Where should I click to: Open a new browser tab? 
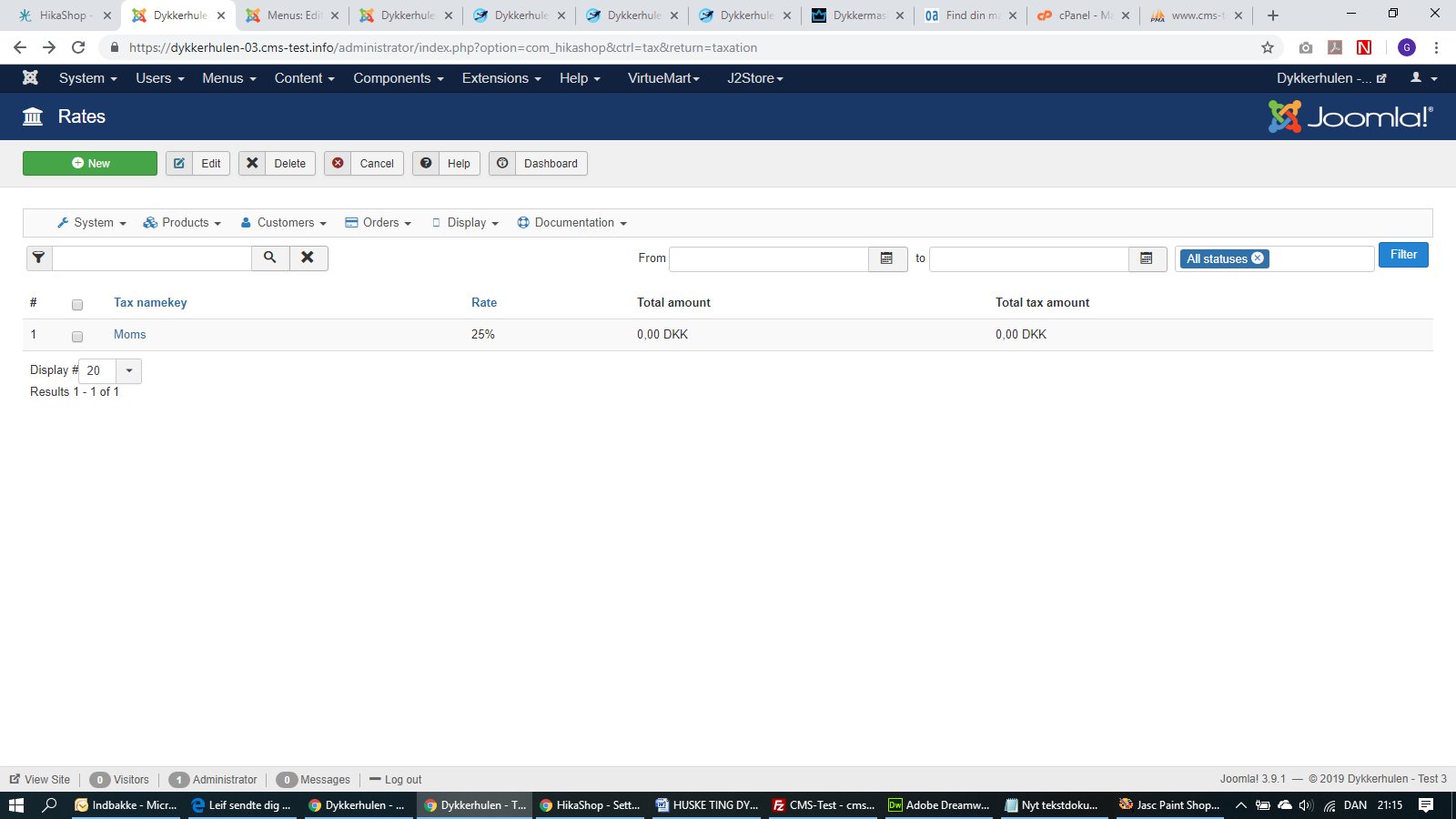(x=1273, y=15)
